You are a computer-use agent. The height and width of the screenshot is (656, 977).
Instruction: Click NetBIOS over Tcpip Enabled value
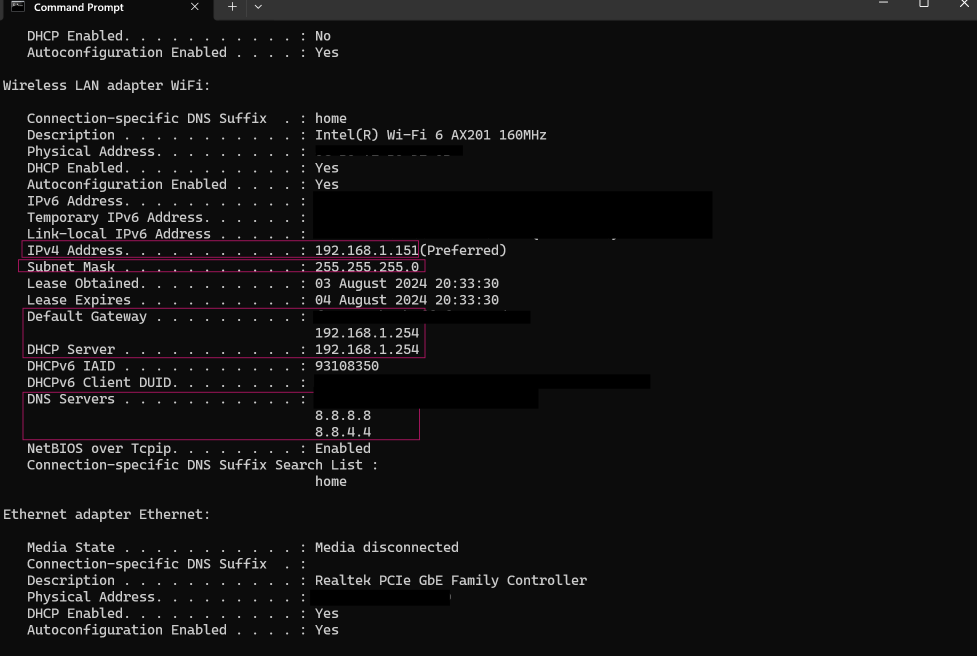point(343,449)
